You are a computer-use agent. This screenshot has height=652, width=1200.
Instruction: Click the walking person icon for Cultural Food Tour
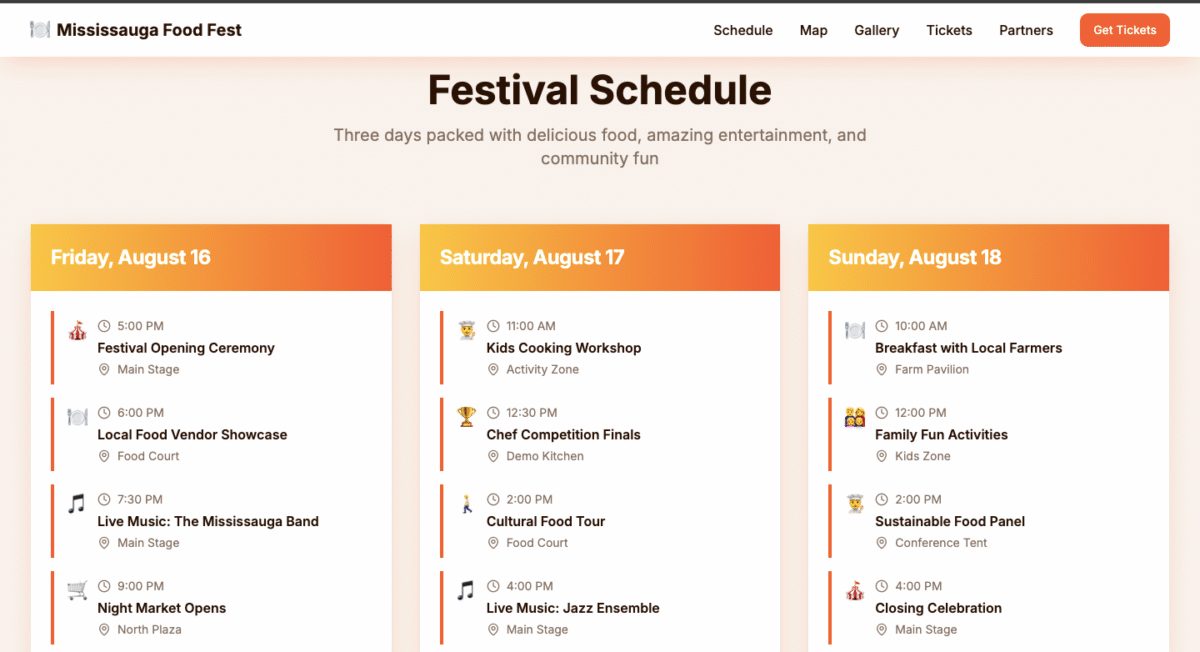pyautogui.click(x=466, y=504)
